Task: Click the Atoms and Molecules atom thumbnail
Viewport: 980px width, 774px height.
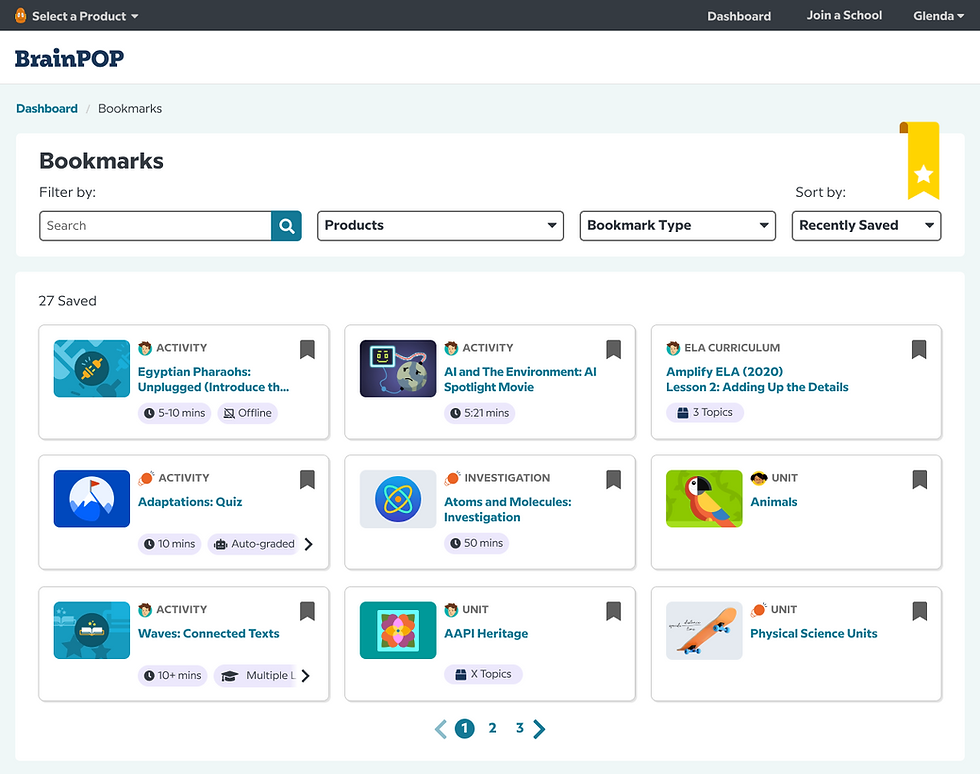Action: (x=398, y=499)
